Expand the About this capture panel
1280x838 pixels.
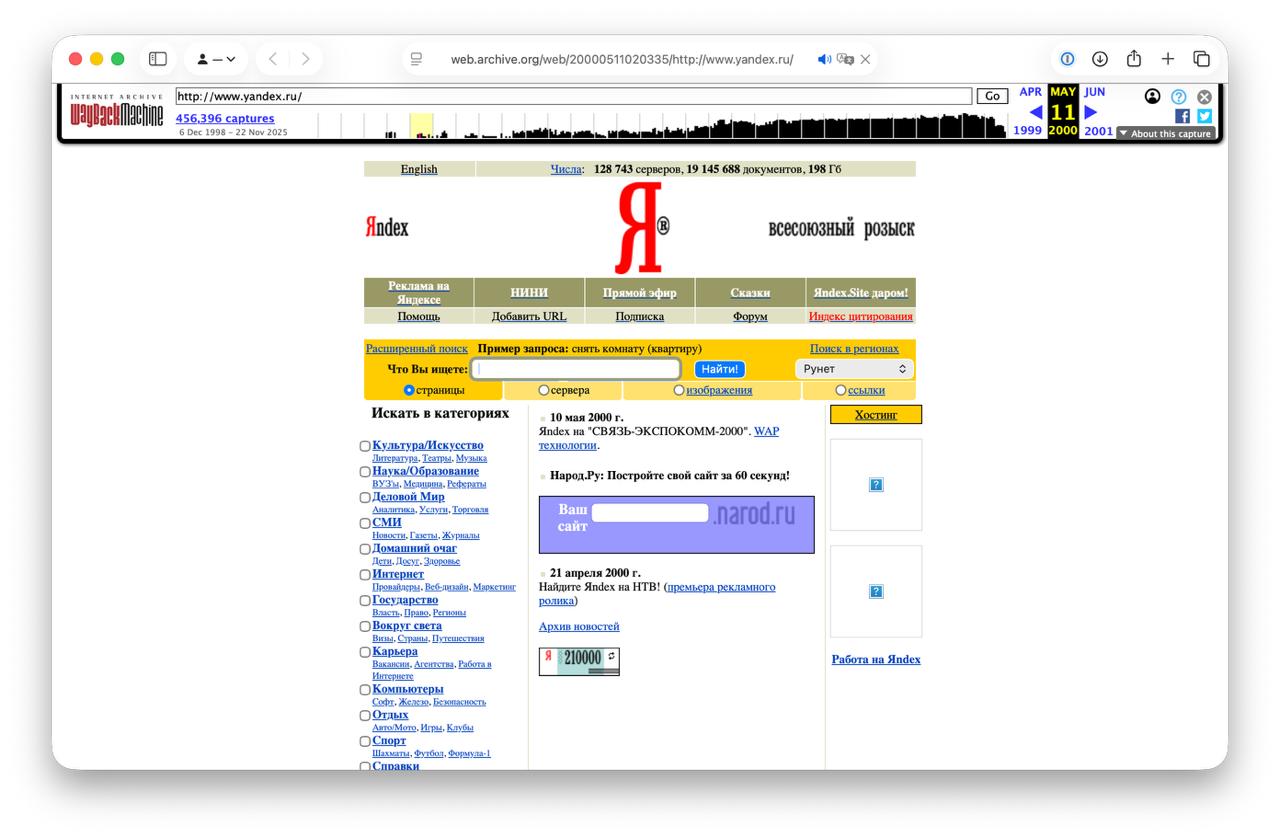pos(1164,134)
